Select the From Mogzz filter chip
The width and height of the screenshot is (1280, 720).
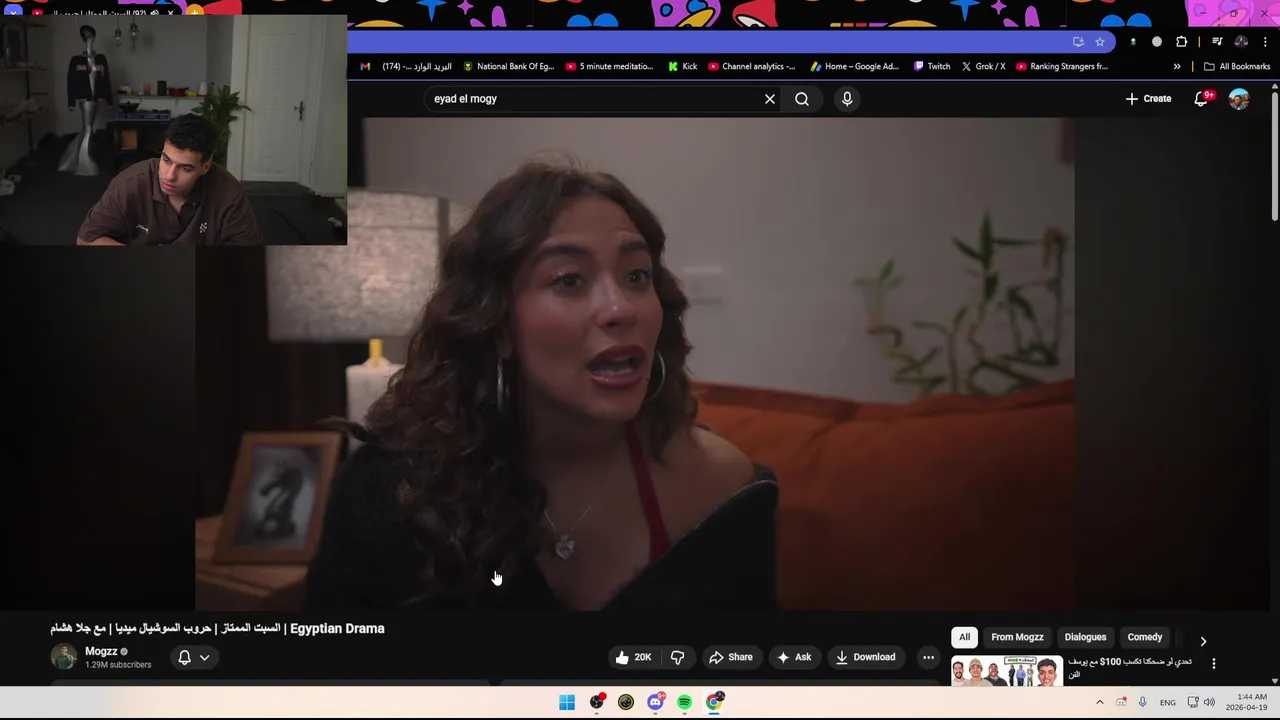click(1017, 637)
